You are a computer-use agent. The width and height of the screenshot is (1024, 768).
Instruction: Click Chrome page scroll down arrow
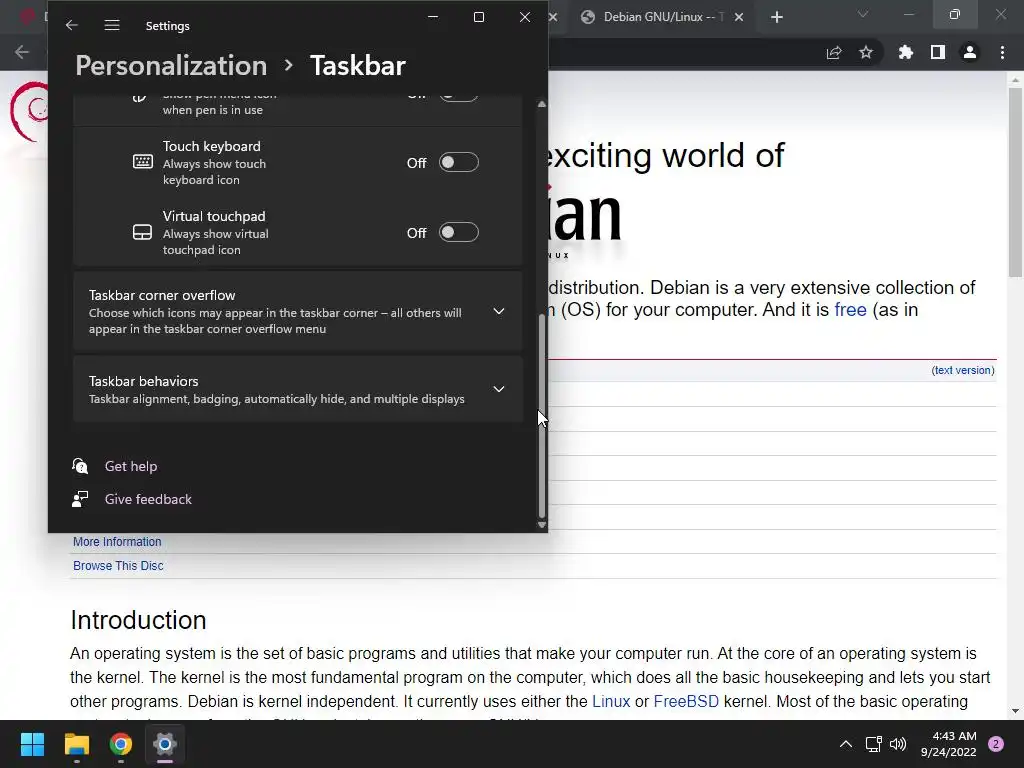(x=1015, y=711)
